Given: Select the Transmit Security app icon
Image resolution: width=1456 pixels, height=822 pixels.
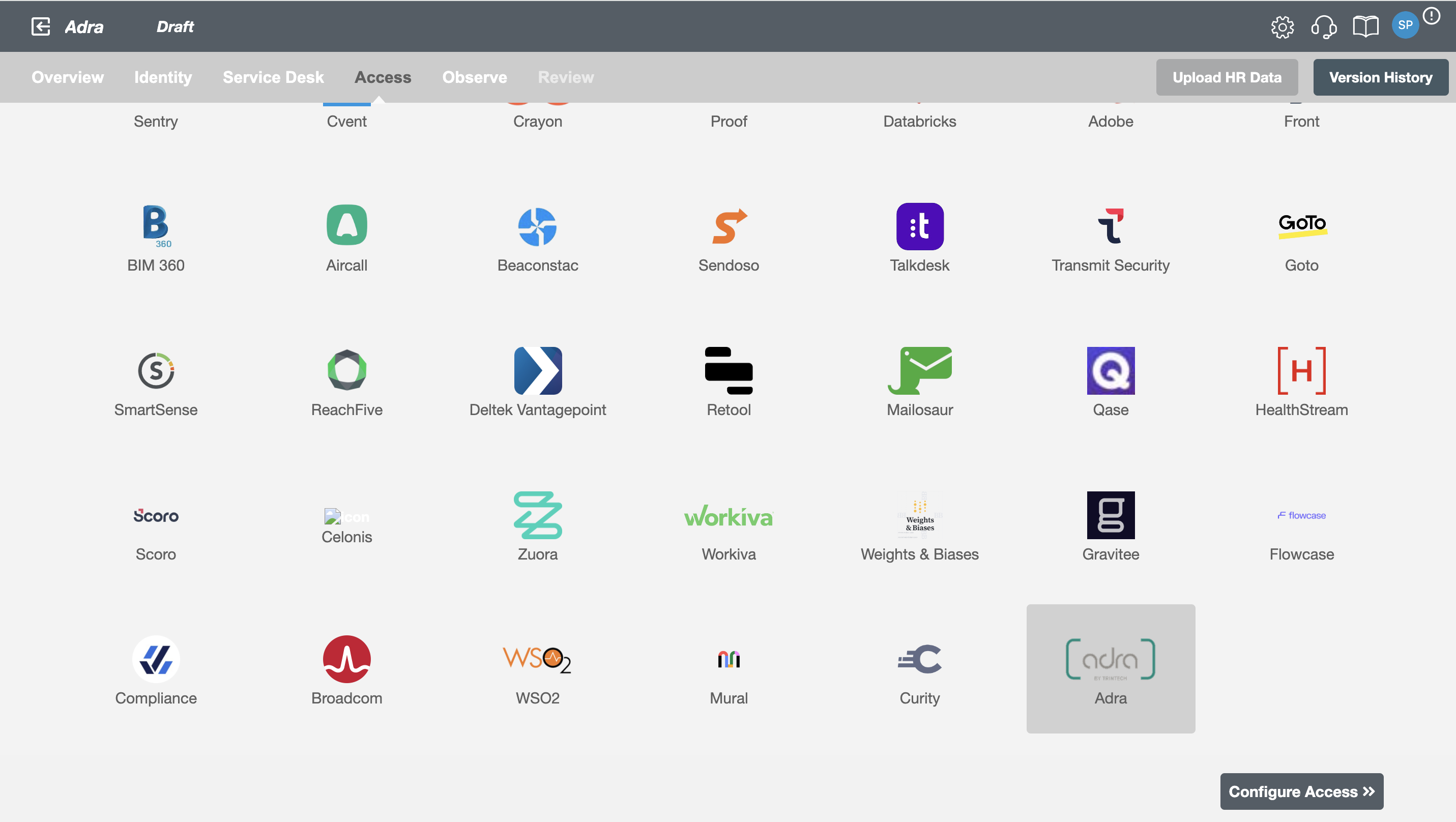Looking at the screenshot, I should click(1110, 226).
